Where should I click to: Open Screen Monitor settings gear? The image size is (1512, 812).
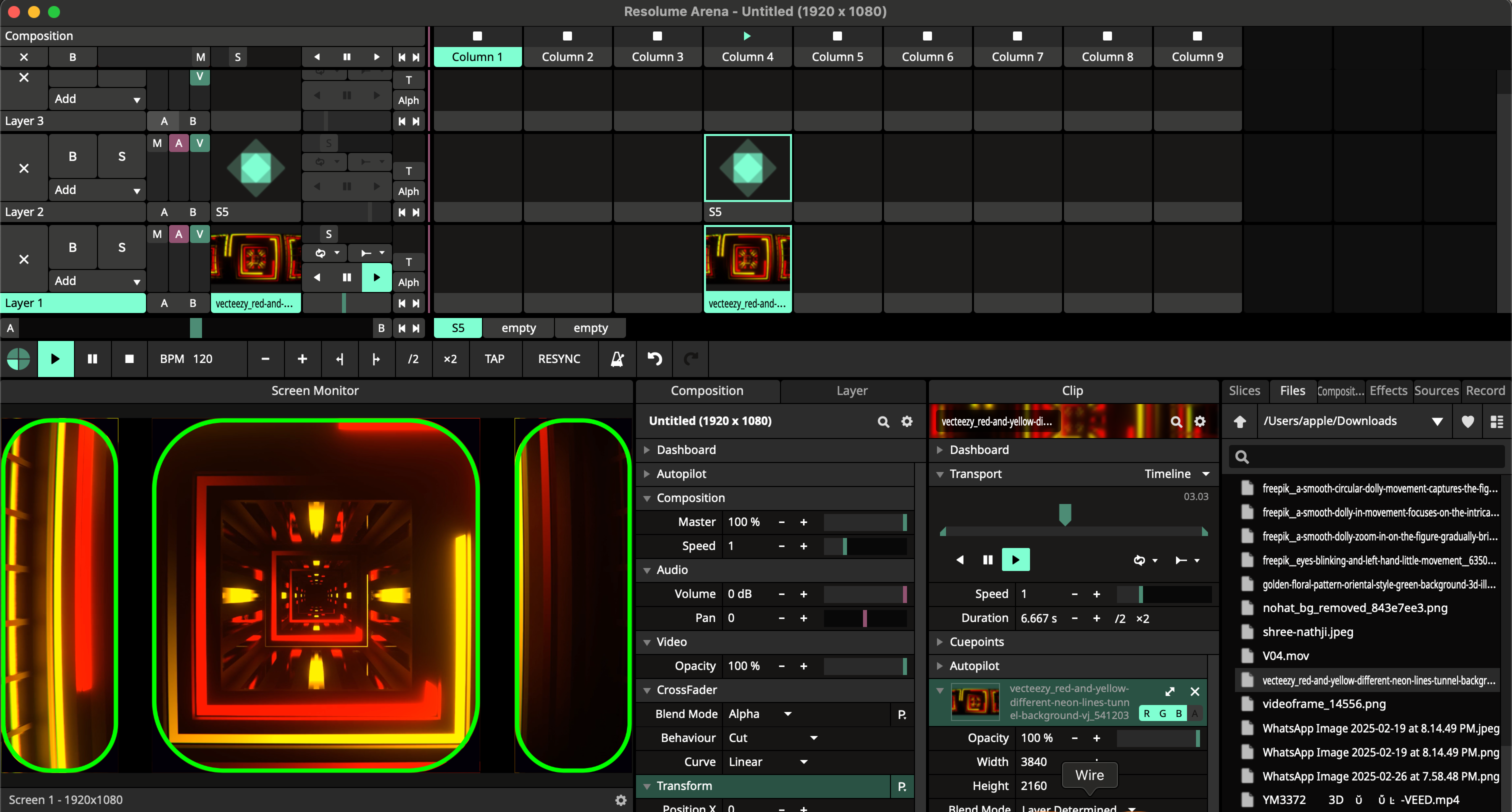[620, 799]
